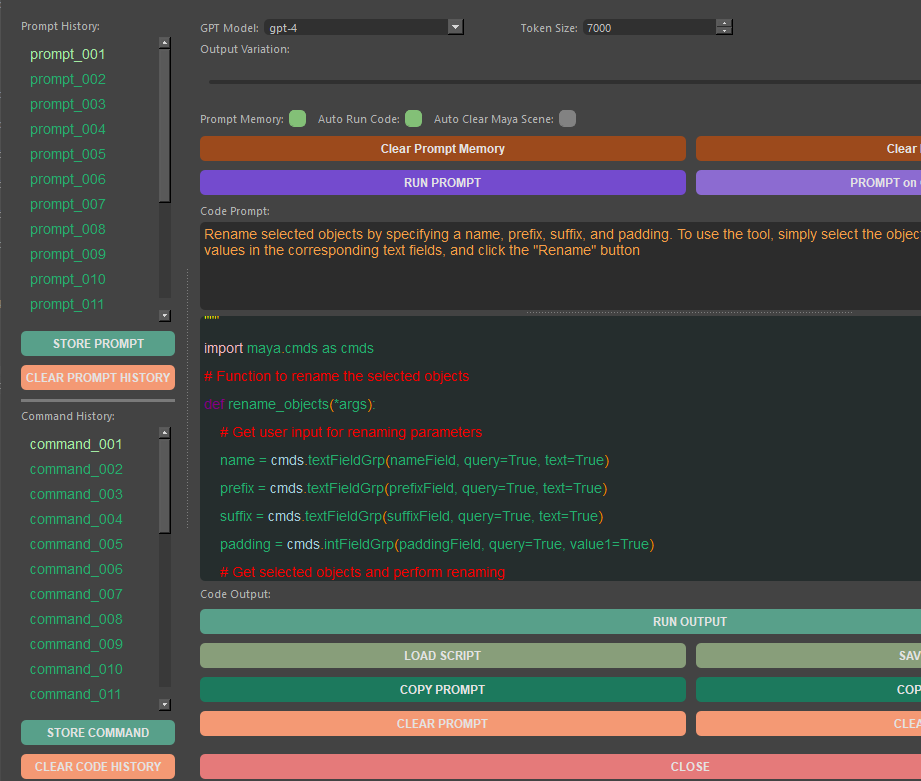The width and height of the screenshot is (921, 781).
Task: Increase Token Size with the up arrow
Action: 724,23
